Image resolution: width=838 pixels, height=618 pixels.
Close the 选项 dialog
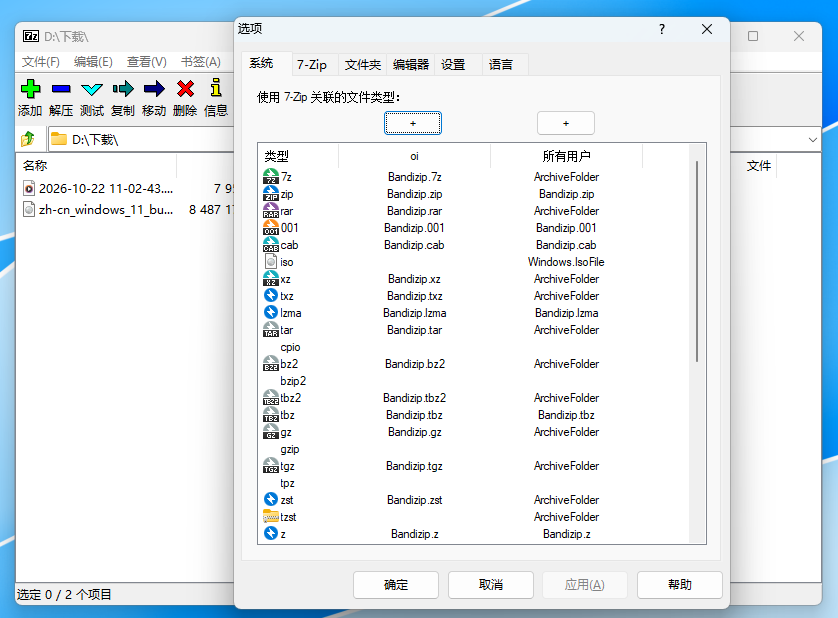tap(707, 29)
